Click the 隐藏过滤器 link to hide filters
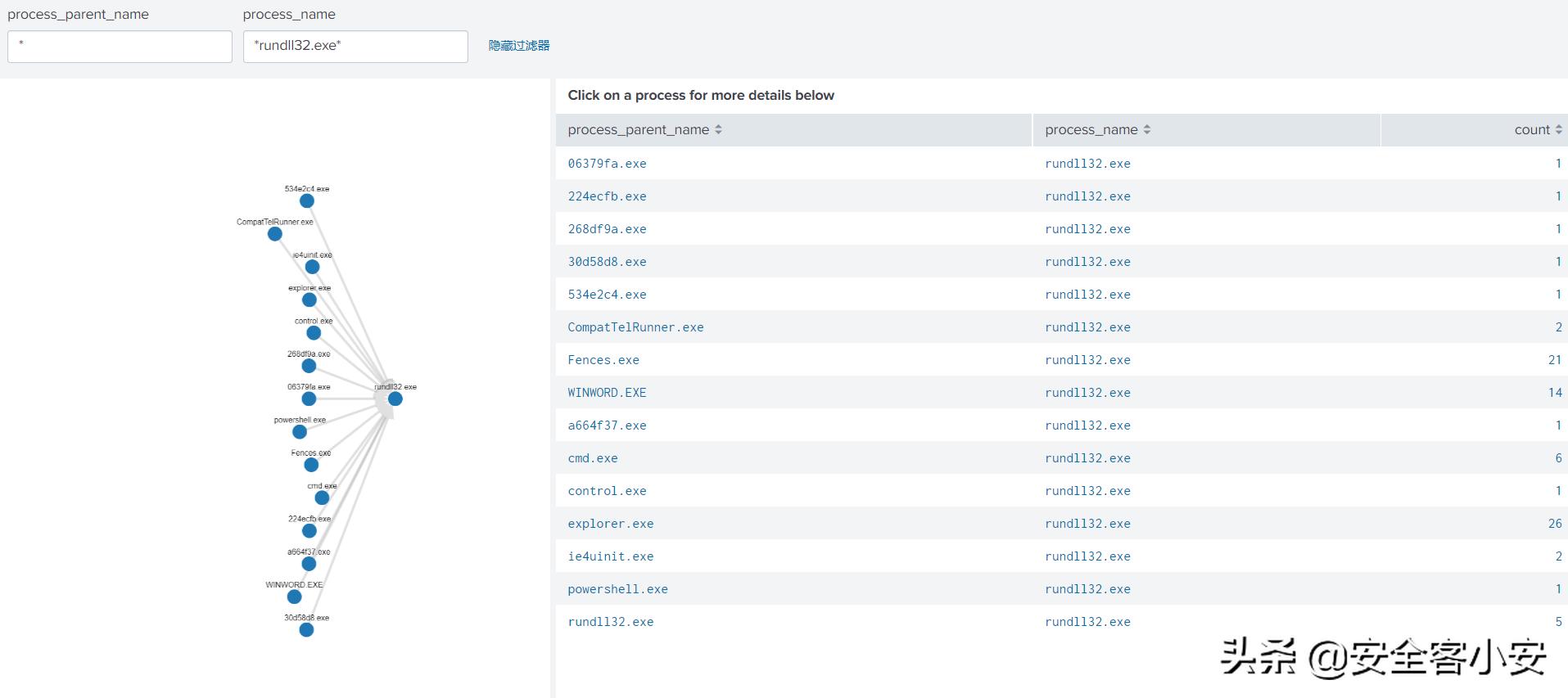1568x698 pixels. pyautogui.click(x=519, y=46)
